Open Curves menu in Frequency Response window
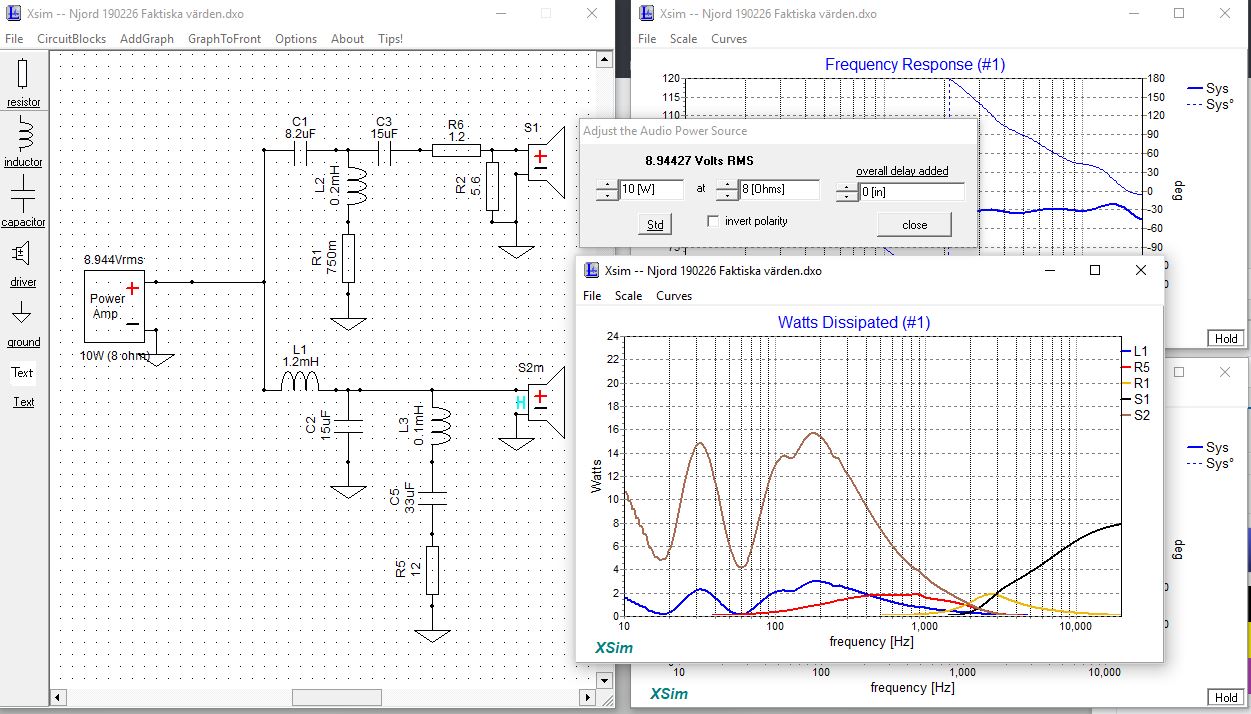This screenshot has width=1251, height=714. (729, 38)
